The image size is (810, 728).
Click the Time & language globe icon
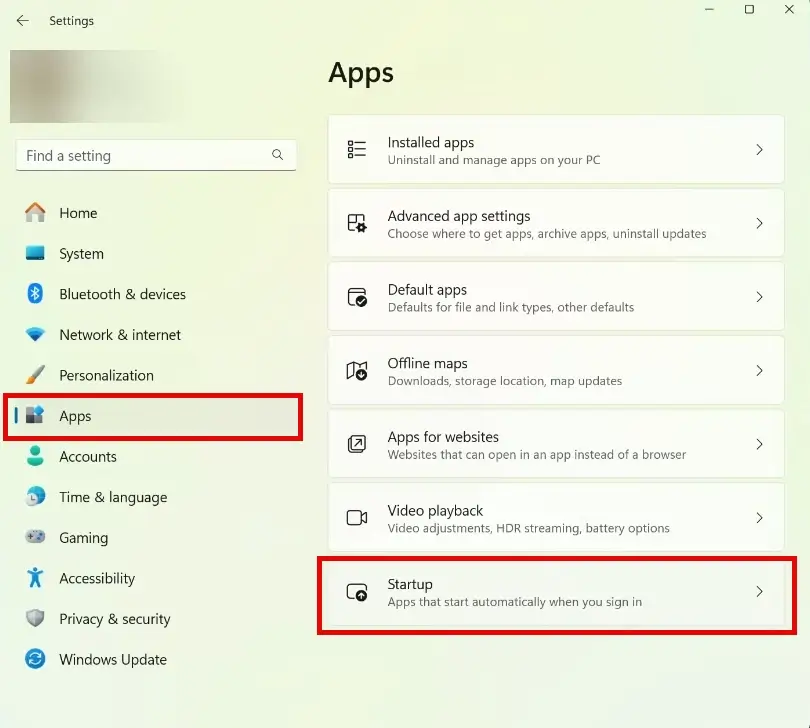tap(35, 496)
